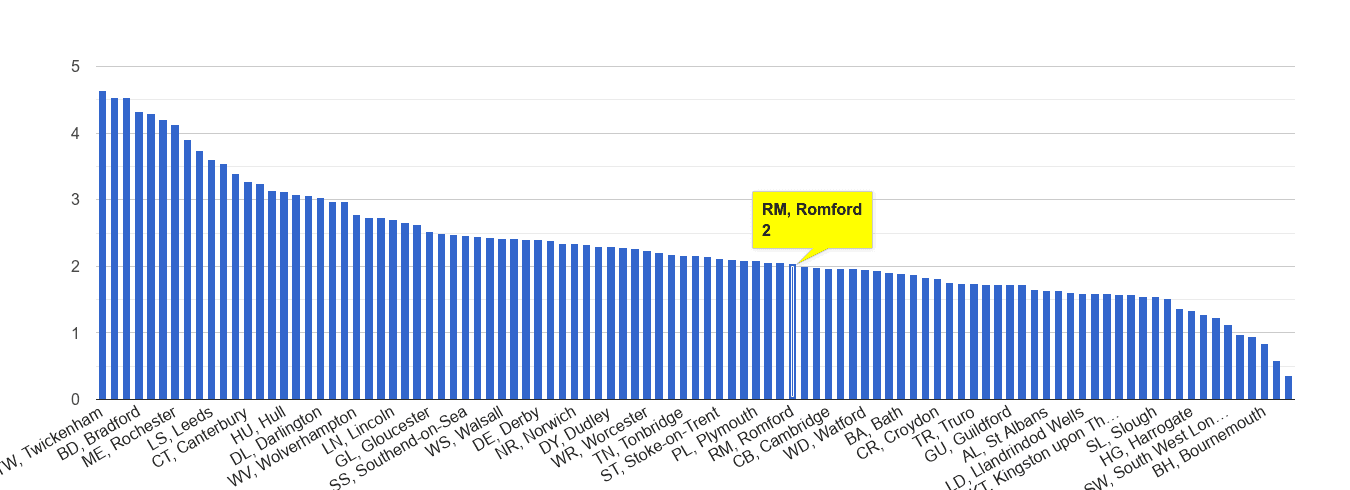This screenshot has height=490, width=1350.
Task: Select the WV, Wolverhampton bar
Action: click(x=356, y=307)
